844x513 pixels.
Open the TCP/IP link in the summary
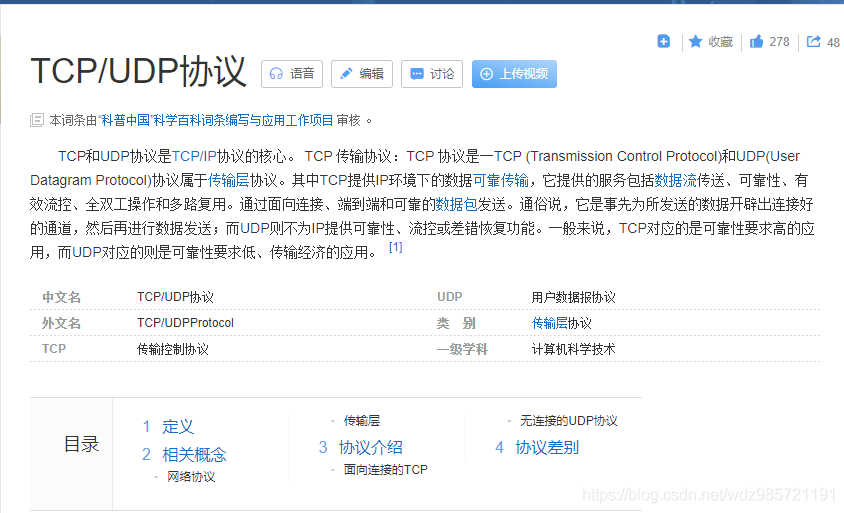[x=194, y=156]
